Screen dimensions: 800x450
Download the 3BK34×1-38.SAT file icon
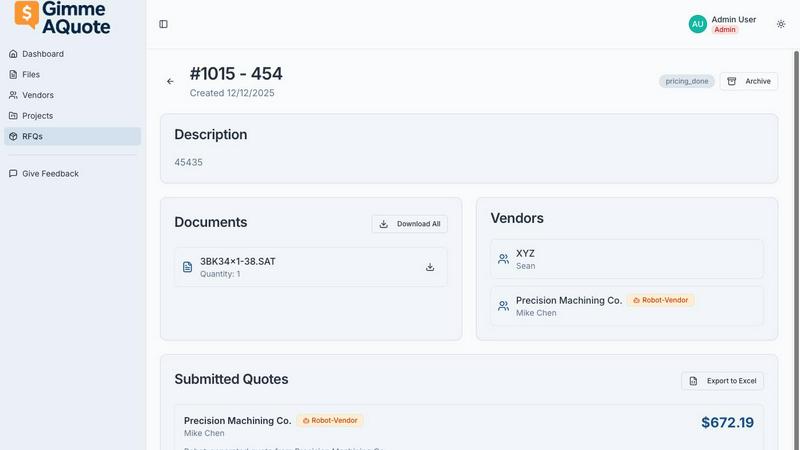coord(430,267)
